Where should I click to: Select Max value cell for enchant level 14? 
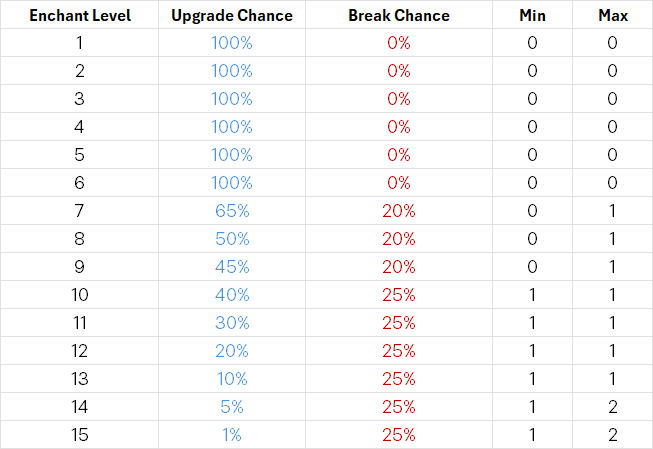point(612,407)
